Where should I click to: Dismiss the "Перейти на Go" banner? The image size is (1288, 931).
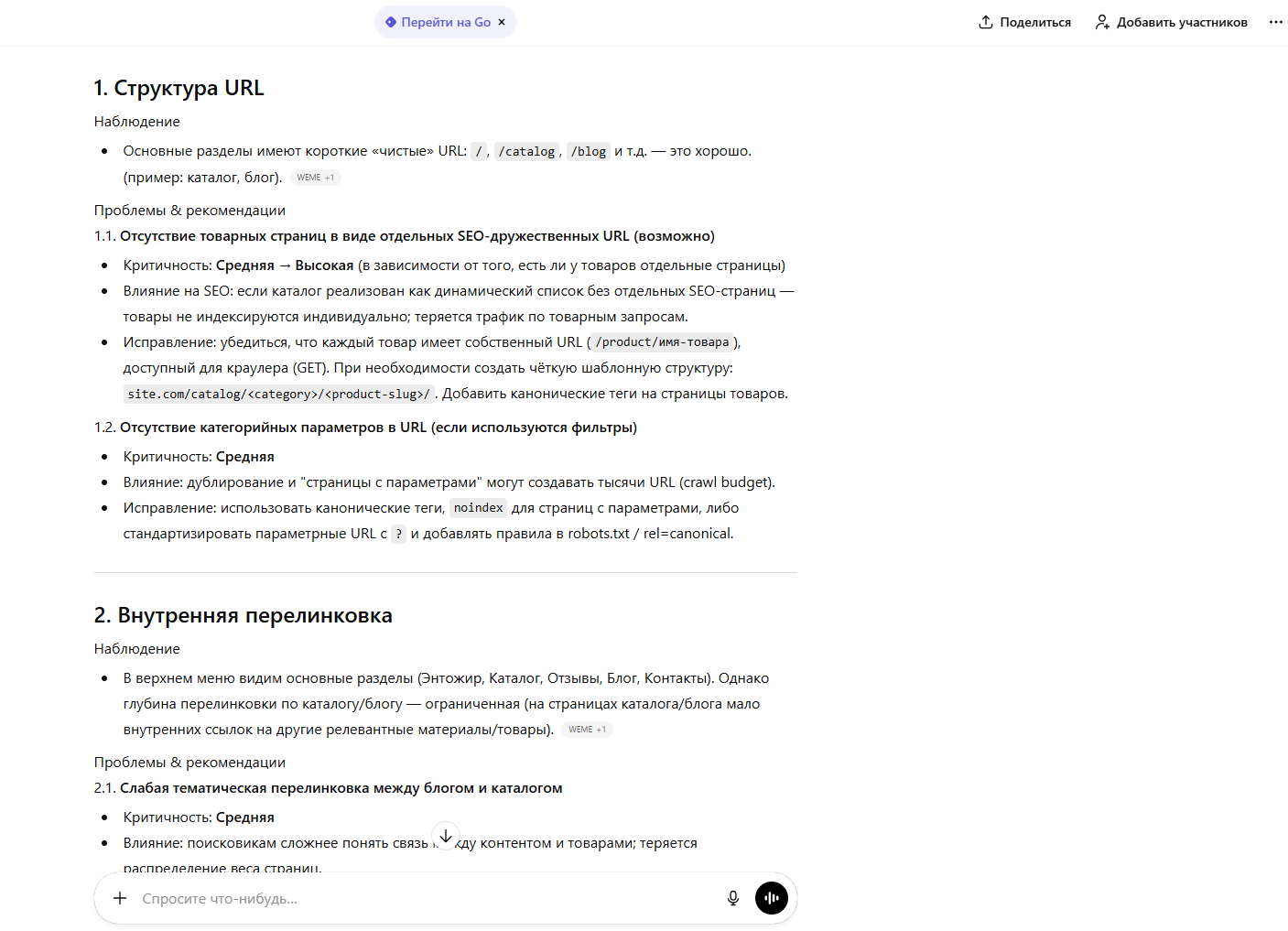click(x=502, y=22)
